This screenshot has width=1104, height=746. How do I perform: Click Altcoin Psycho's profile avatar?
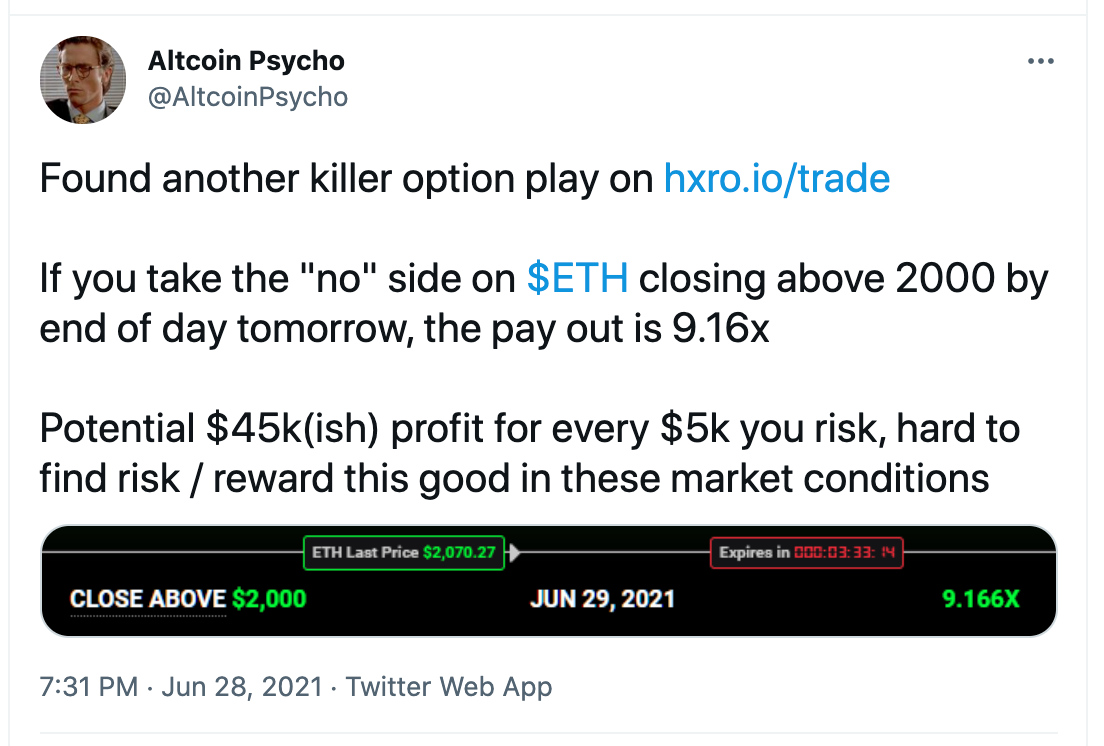click(83, 80)
